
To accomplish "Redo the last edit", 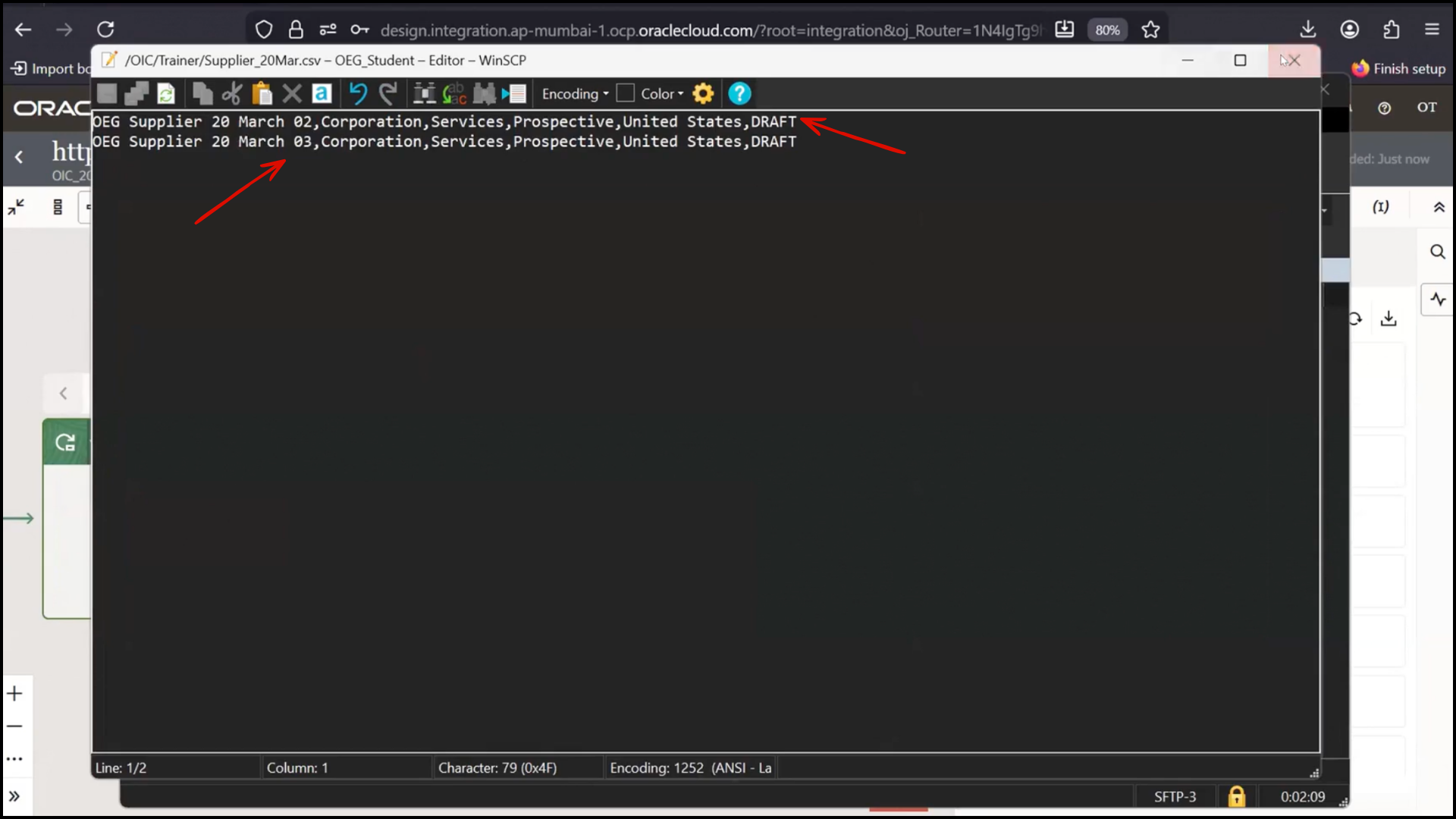I will pyautogui.click(x=388, y=93).
